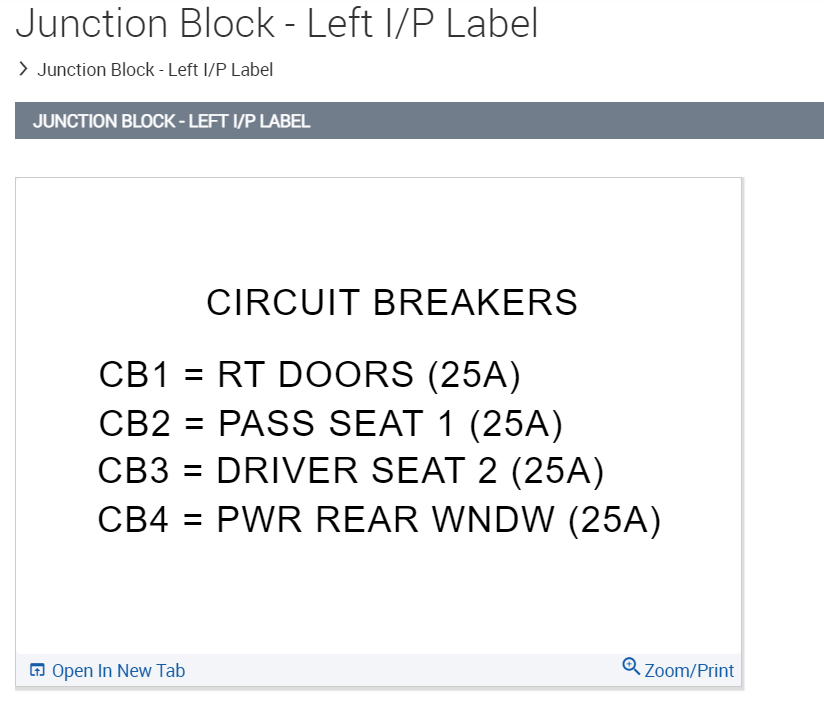Select the CB2 label in the diagram
Image resolution: width=824 pixels, height=719 pixels.
click(x=136, y=424)
